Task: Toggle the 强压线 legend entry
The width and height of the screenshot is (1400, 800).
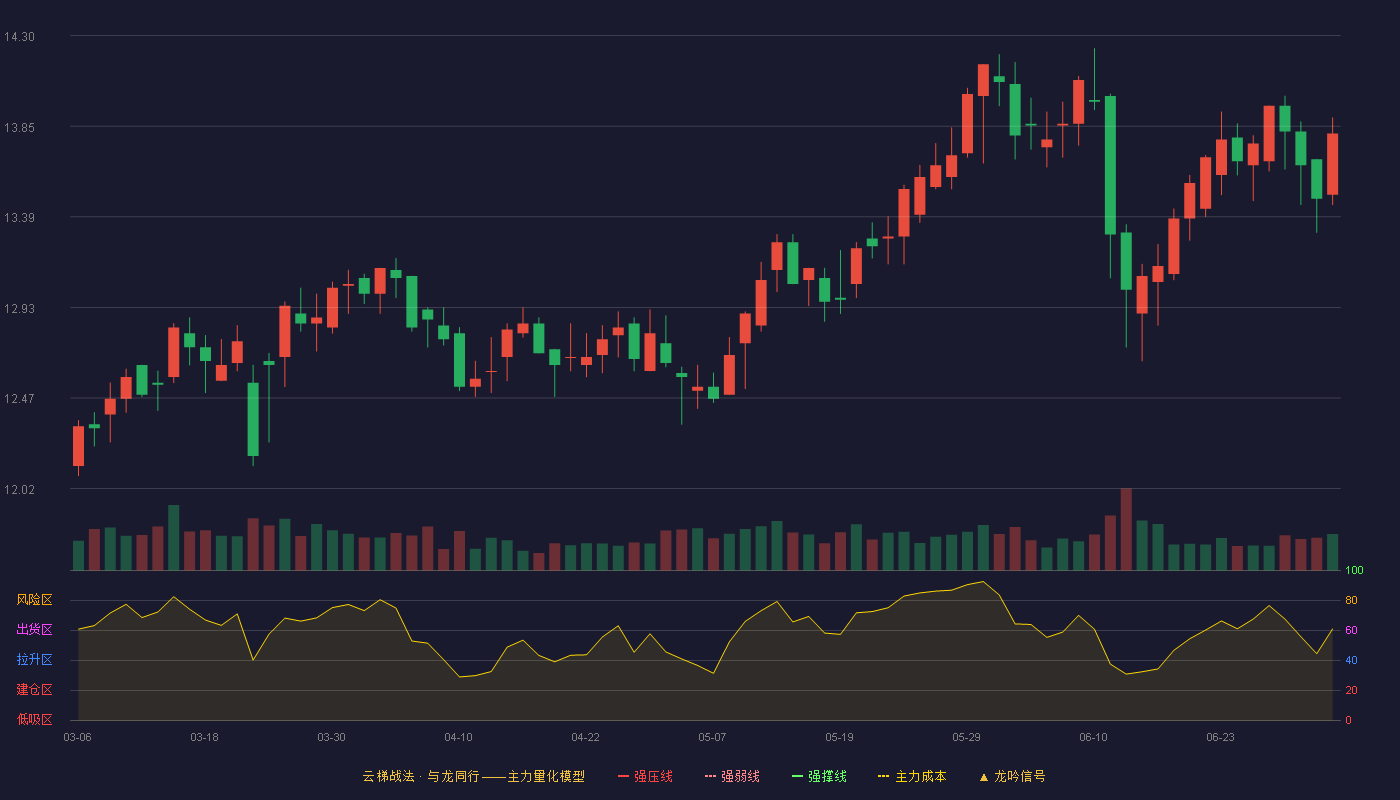Action: click(645, 776)
